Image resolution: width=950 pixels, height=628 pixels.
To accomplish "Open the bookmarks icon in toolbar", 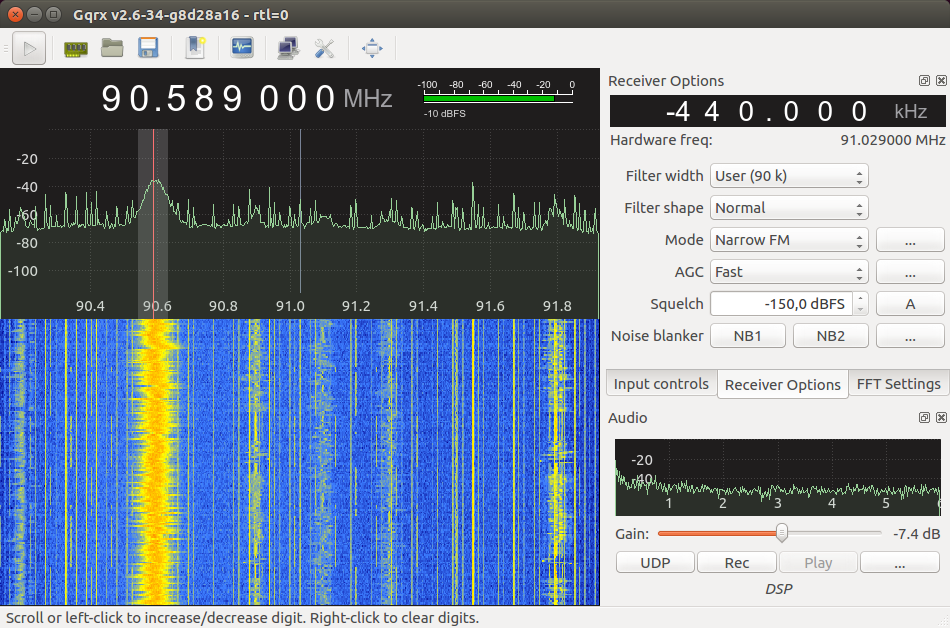I will [x=195, y=47].
